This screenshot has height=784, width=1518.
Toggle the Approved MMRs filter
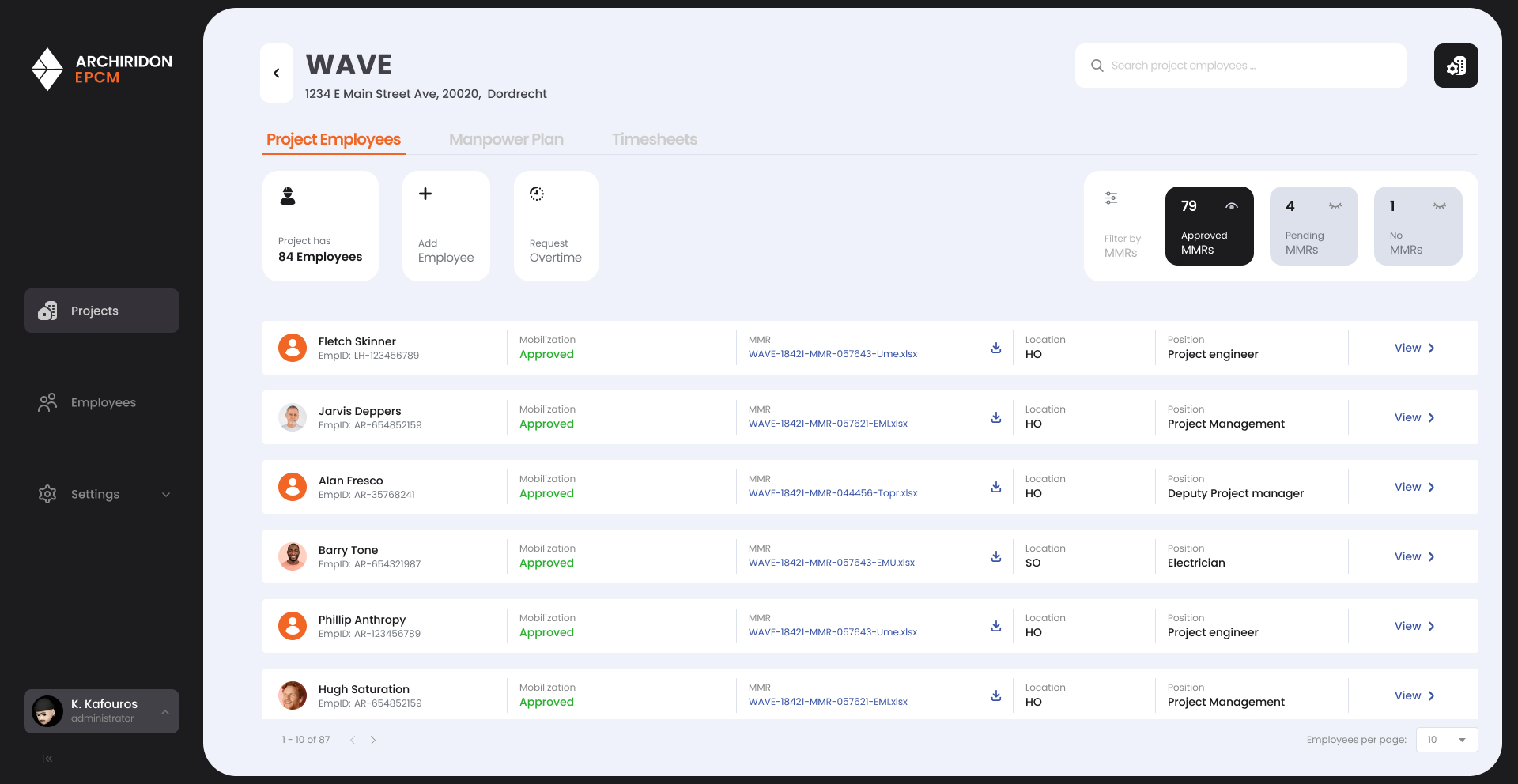coord(1210,226)
